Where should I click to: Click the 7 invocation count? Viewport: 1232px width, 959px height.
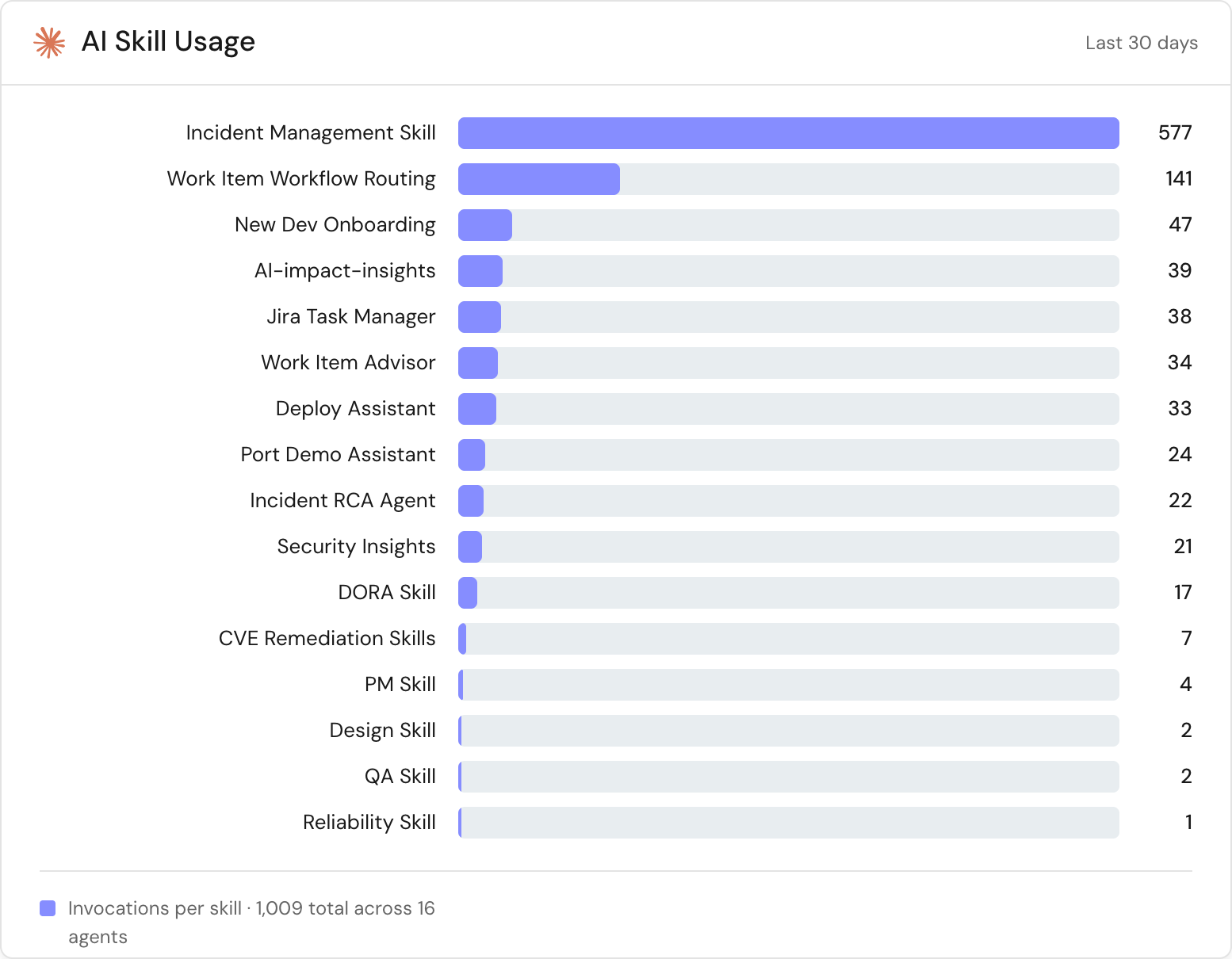[1187, 639]
